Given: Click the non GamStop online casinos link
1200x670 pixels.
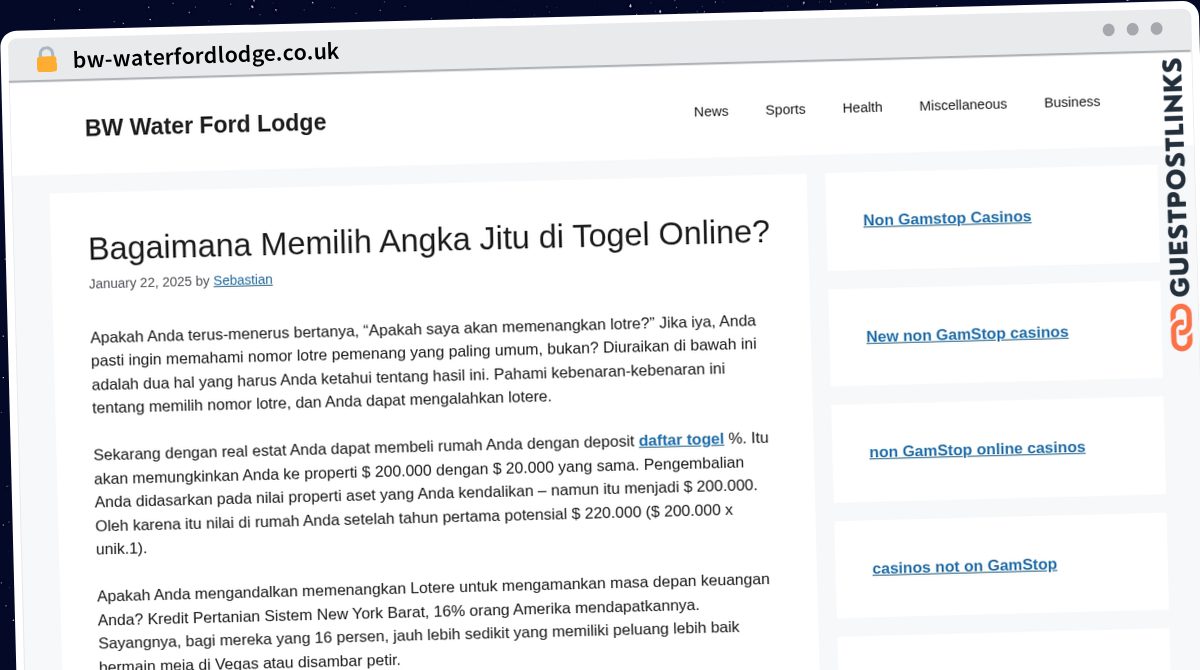Looking at the screenshot, I should [977, 450].
